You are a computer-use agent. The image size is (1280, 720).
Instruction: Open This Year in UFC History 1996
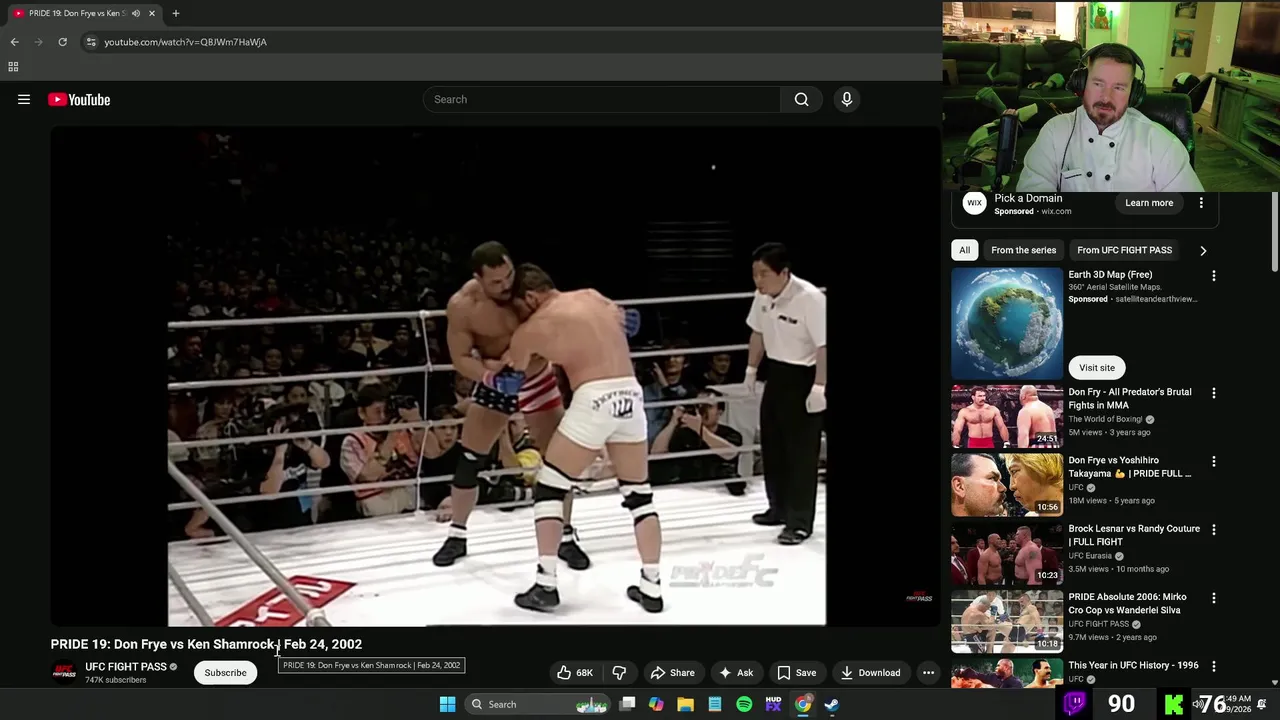1133,665
